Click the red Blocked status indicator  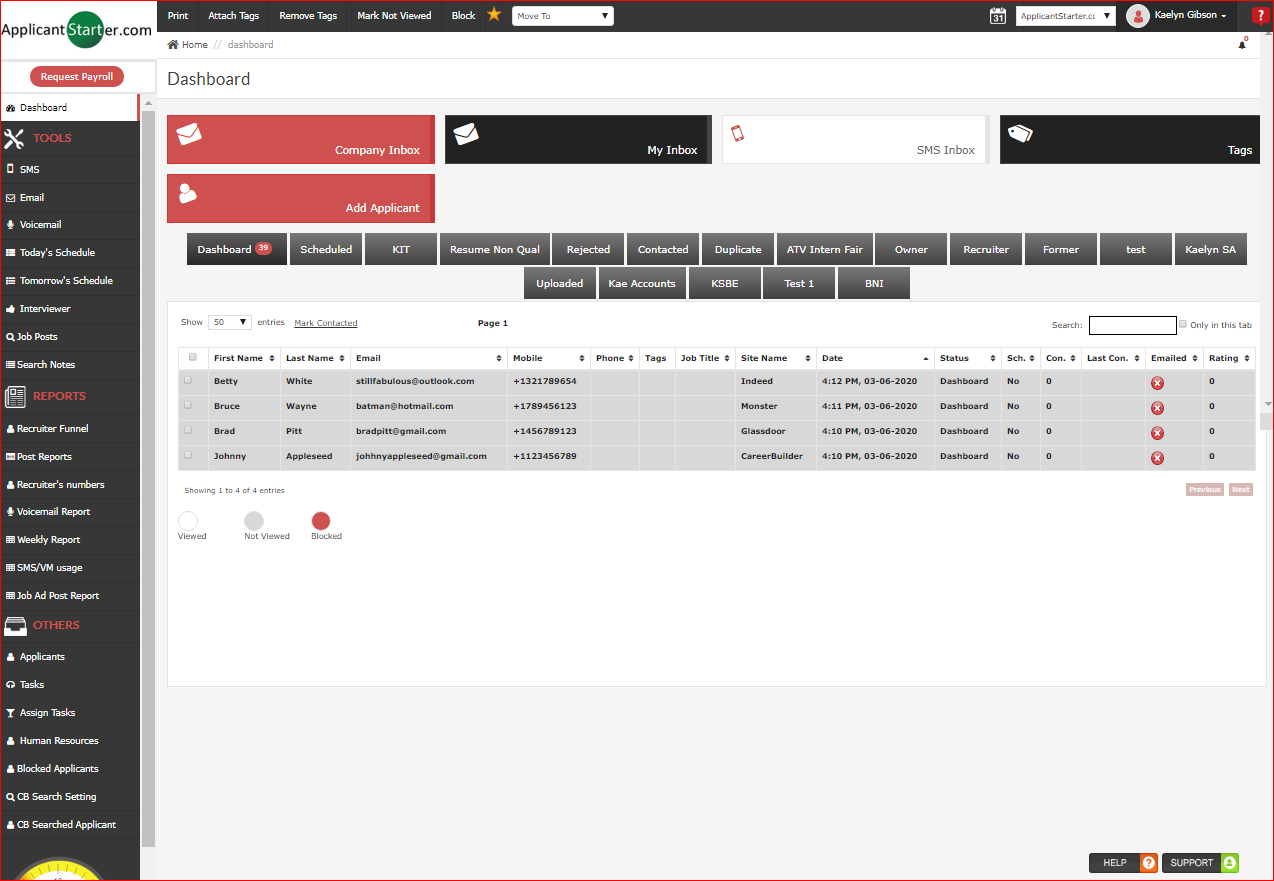(x=321, y=522)
